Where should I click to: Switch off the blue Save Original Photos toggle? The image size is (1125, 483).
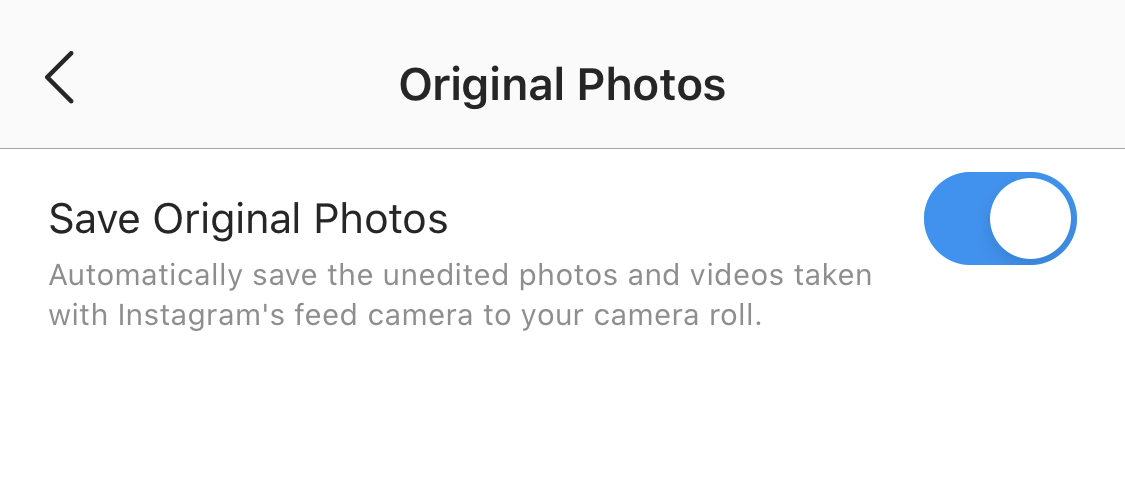(x=999, y=219)
